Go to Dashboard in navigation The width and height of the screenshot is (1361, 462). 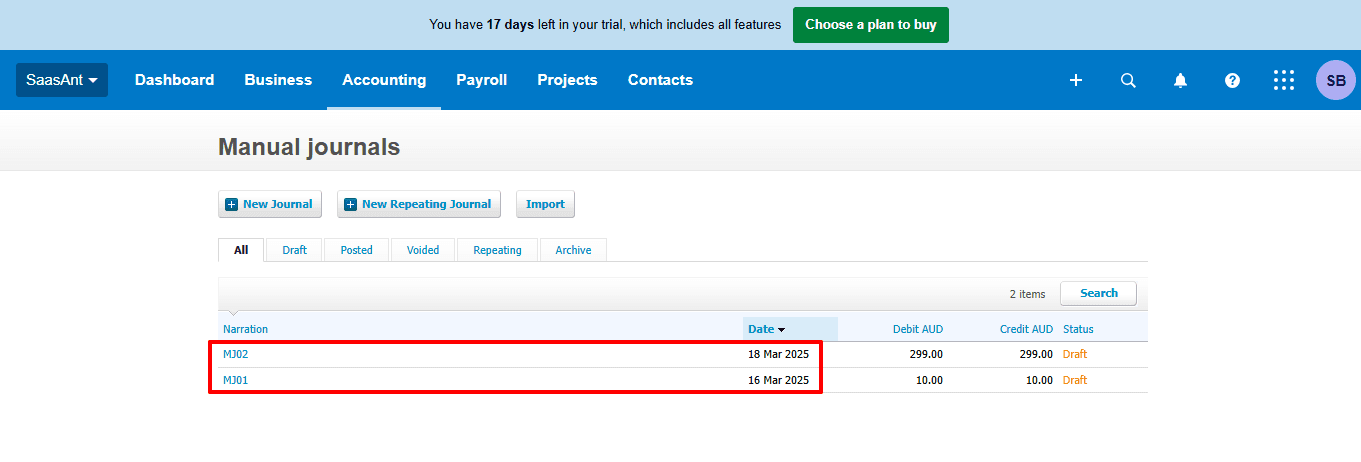(x=174, y=80)
